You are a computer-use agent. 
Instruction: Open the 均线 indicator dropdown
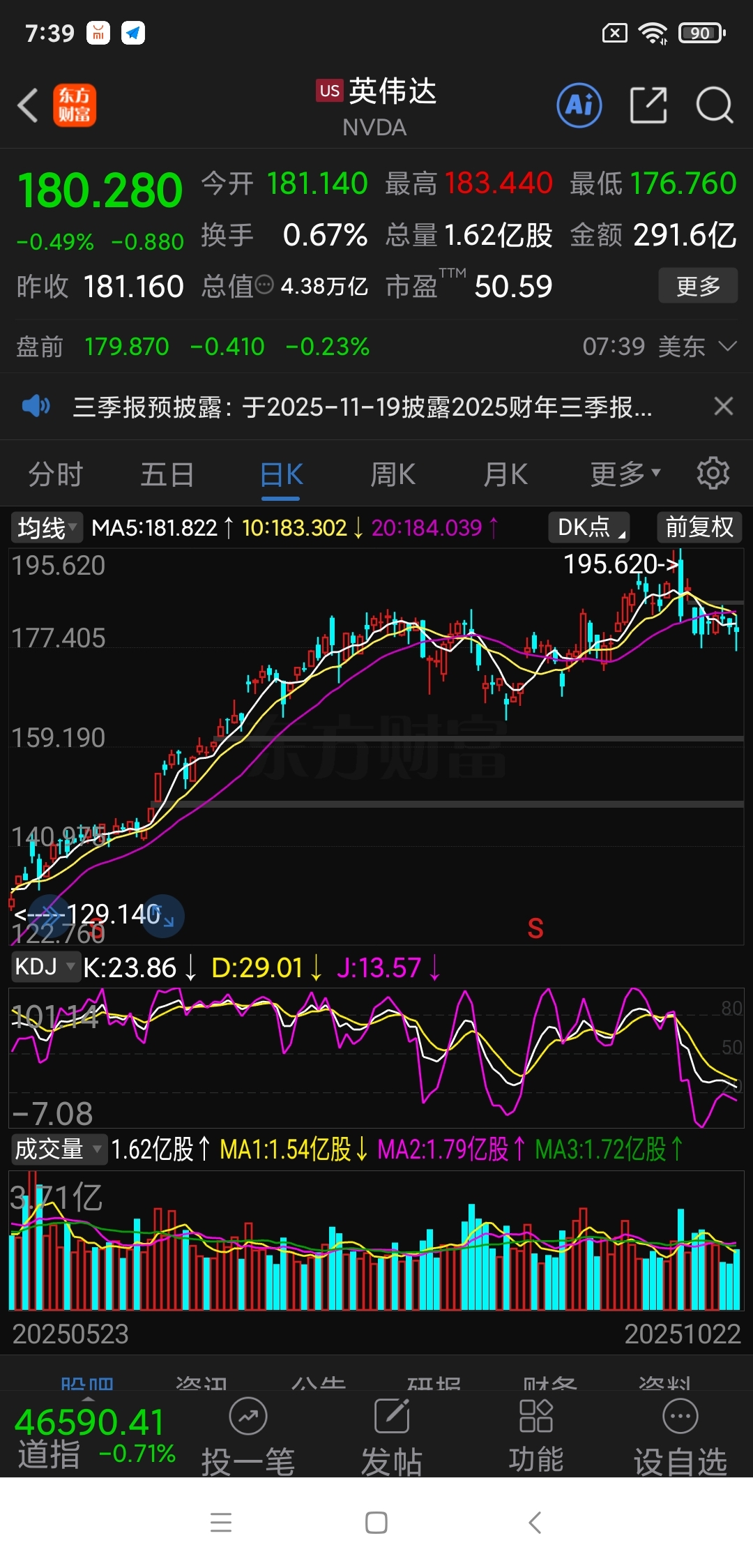pyautogui.click(x=47, y=527)
